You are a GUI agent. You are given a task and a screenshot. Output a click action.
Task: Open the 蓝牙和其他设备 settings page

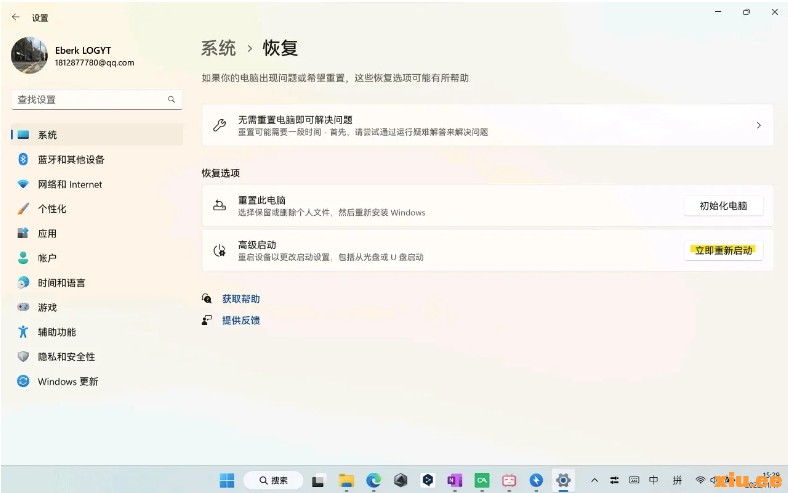(70, 160)
